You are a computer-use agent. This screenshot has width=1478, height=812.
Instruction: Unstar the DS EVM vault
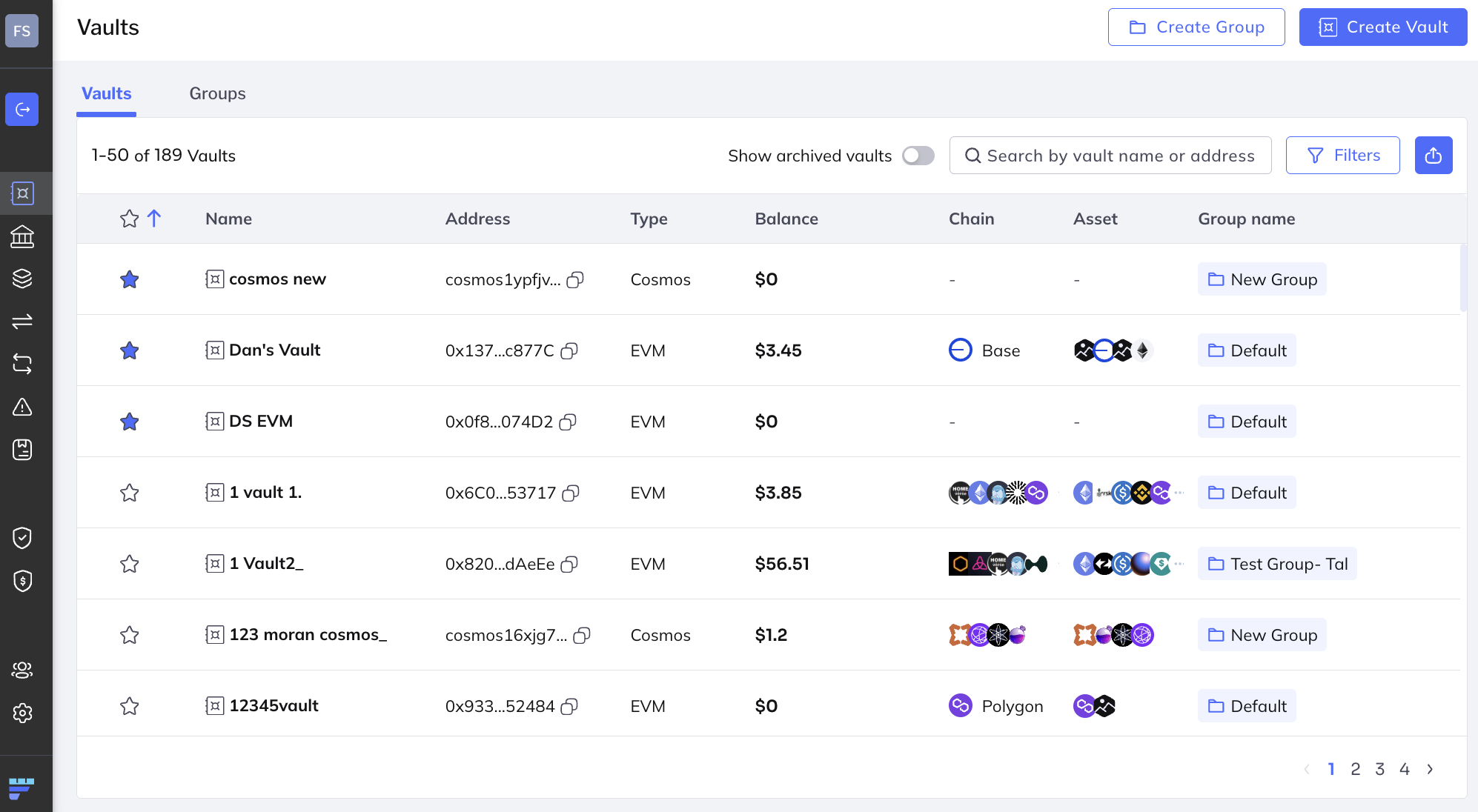130,422
